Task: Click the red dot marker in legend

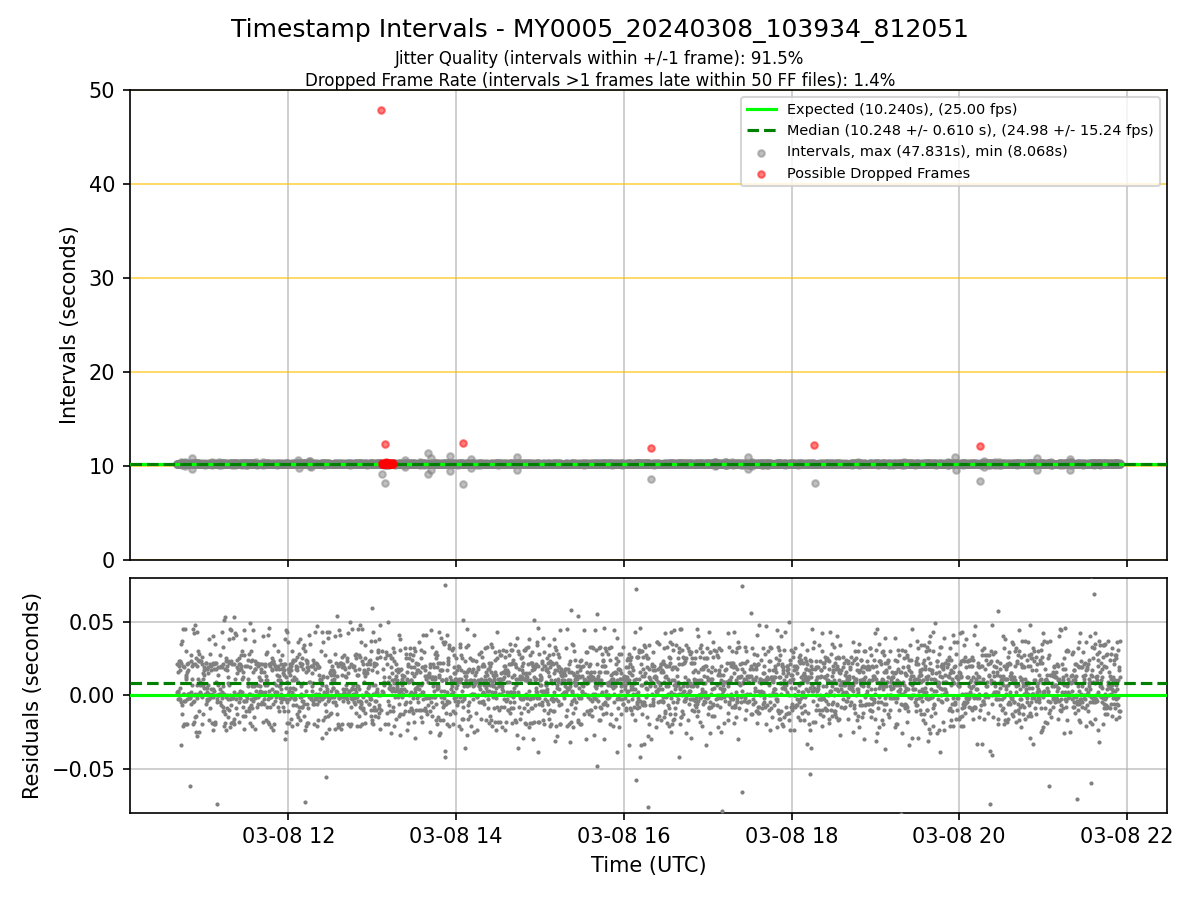Action: coord(761,173)
